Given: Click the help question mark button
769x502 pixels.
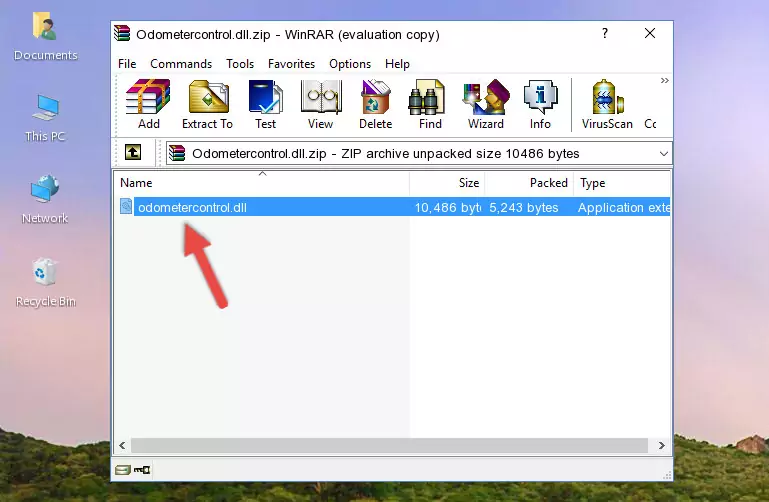Looking at the screenshot, I should (x=605, y=33).
